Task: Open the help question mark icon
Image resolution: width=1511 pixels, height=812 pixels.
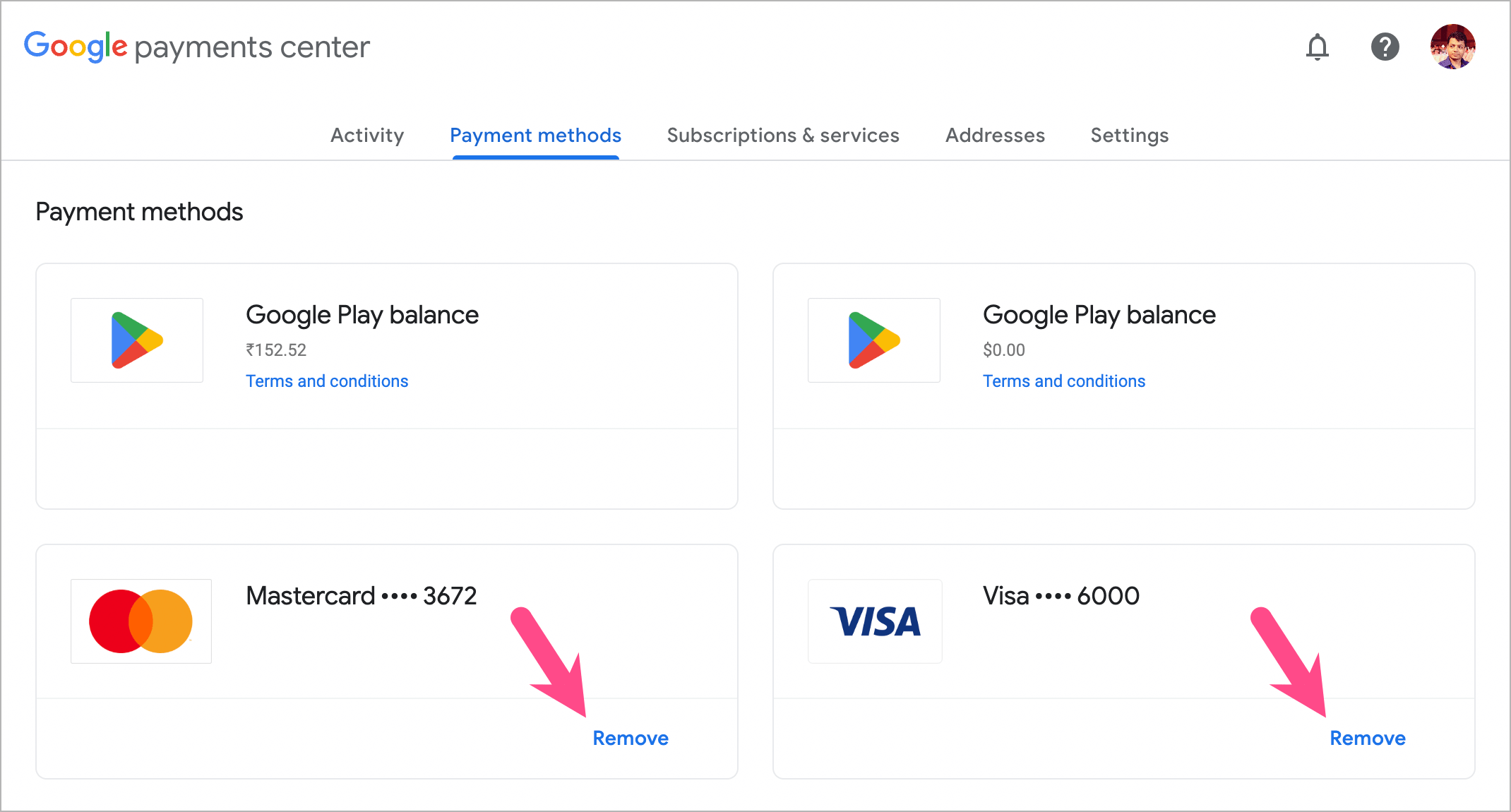Action: (1385, 47)
